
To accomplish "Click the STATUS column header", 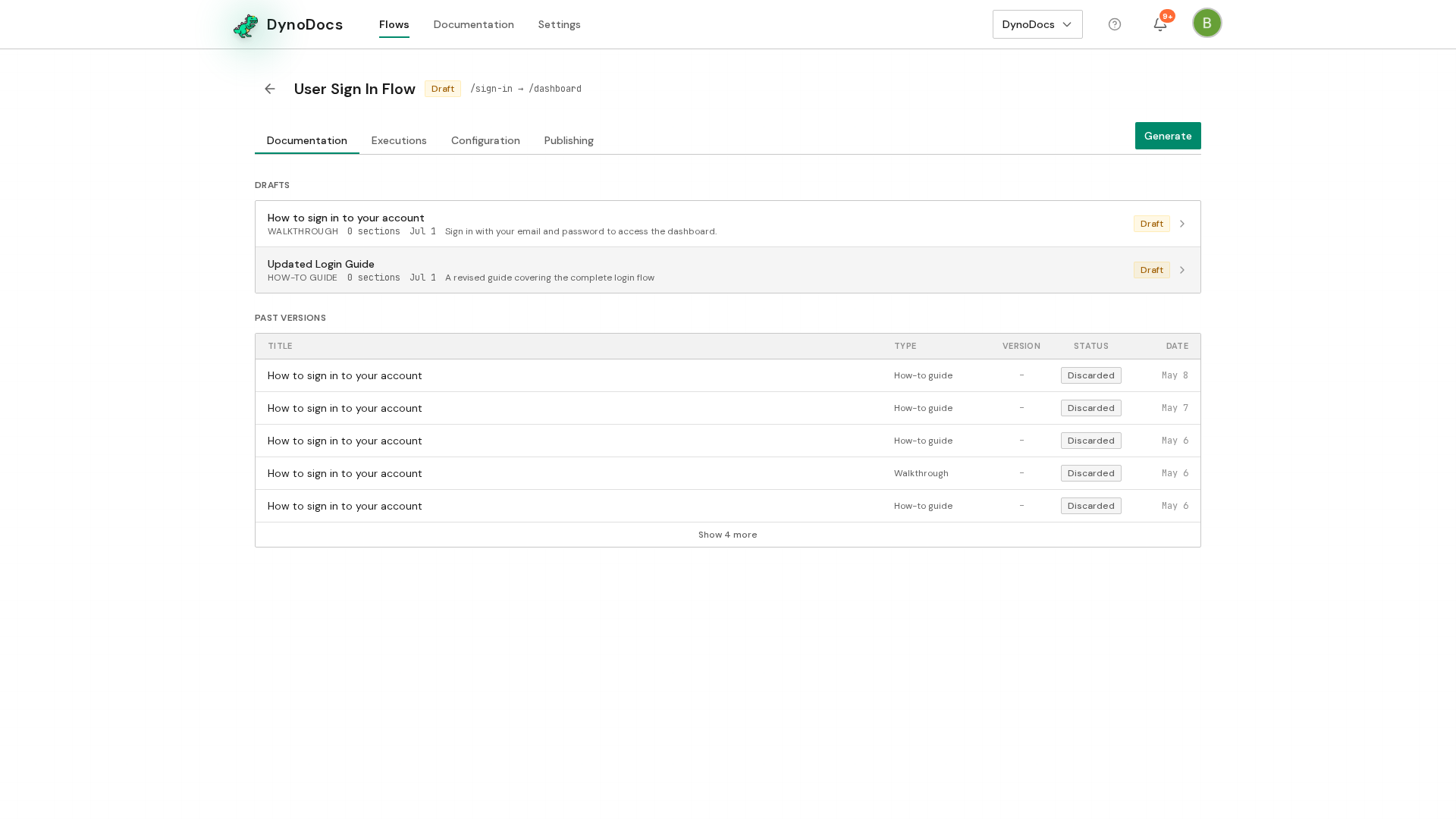I will pos(1091,346).
